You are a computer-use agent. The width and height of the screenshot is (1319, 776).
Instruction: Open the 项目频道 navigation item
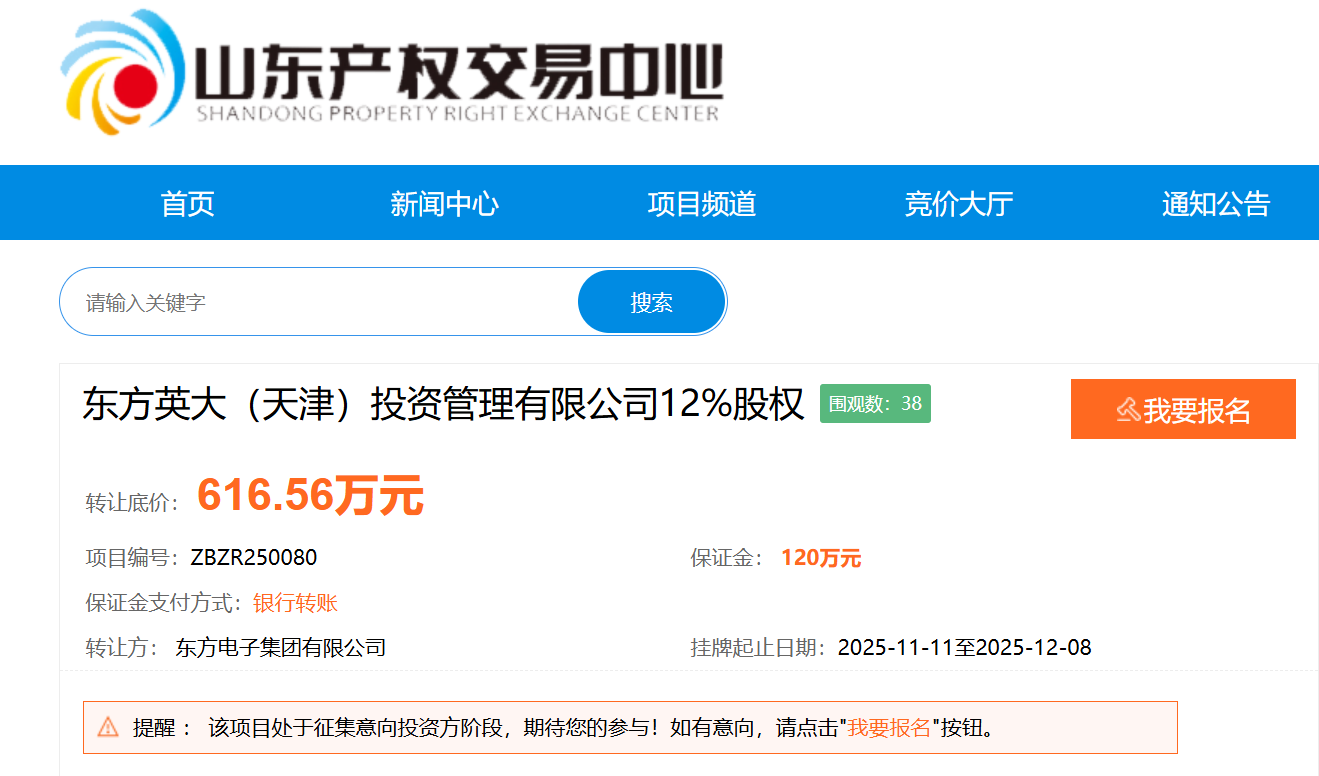point(702,204)
